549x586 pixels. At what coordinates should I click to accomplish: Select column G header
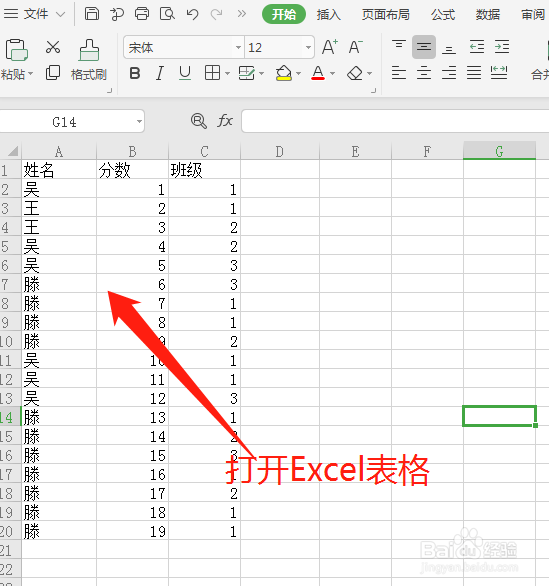pyautogui.click(x=499, y=151)
